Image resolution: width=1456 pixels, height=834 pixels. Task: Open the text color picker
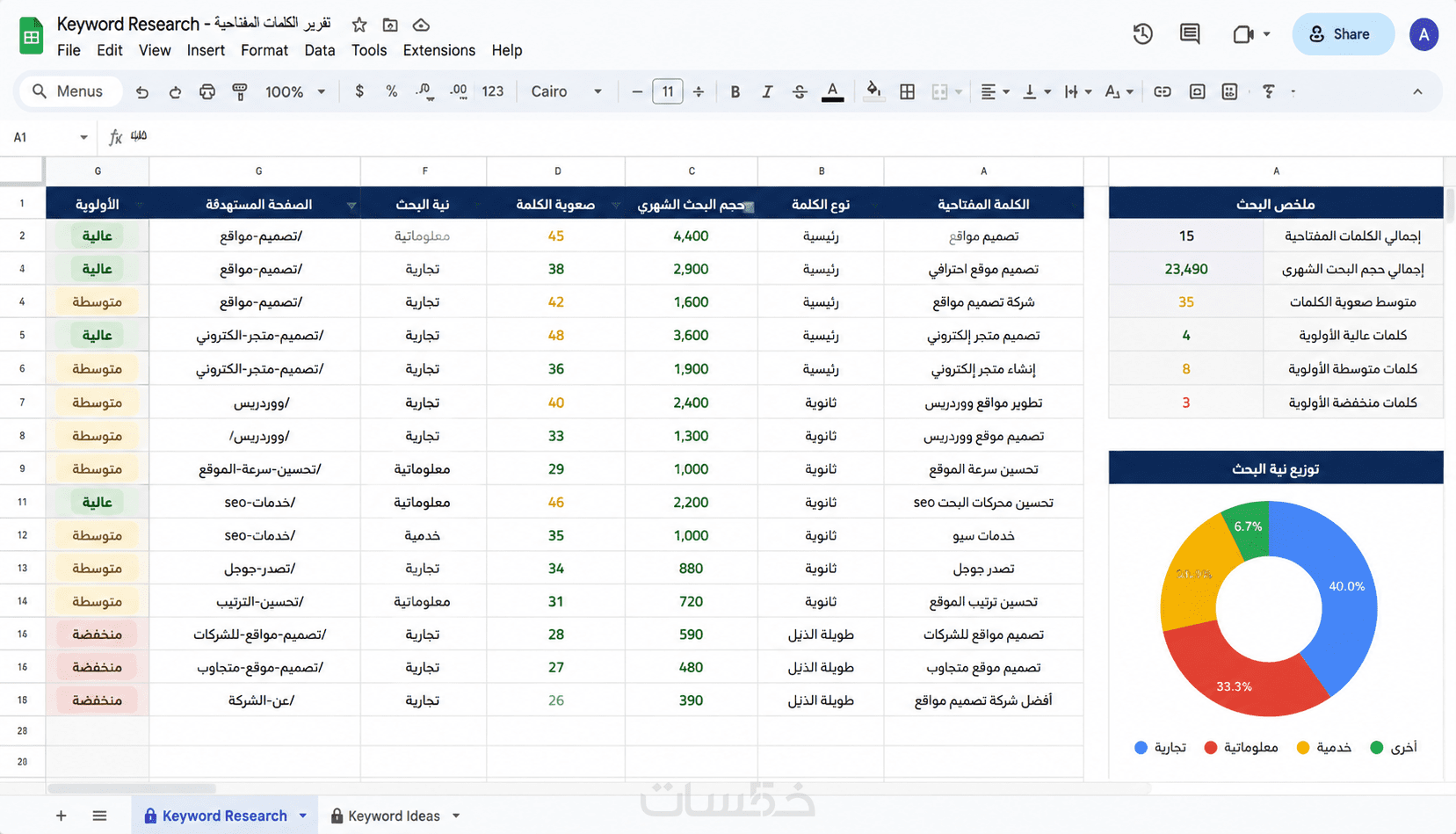click(832, 91)
